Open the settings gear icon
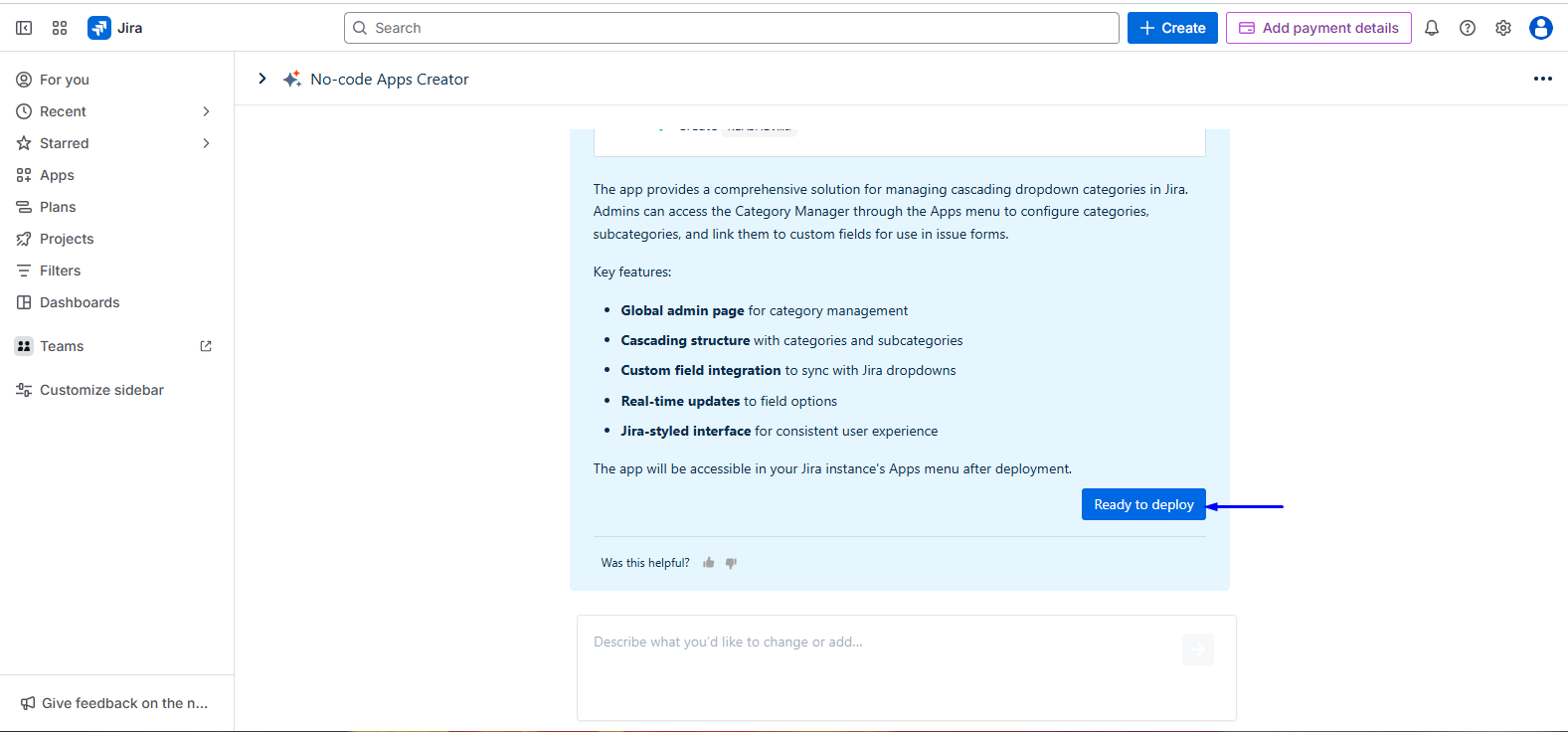 pos(1503,28)
